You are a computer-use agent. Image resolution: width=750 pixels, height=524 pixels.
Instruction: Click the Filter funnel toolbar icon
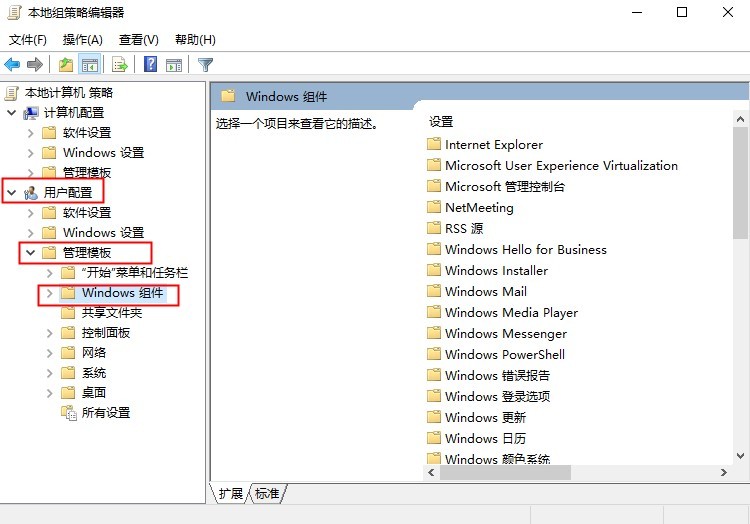pos(205,65)
